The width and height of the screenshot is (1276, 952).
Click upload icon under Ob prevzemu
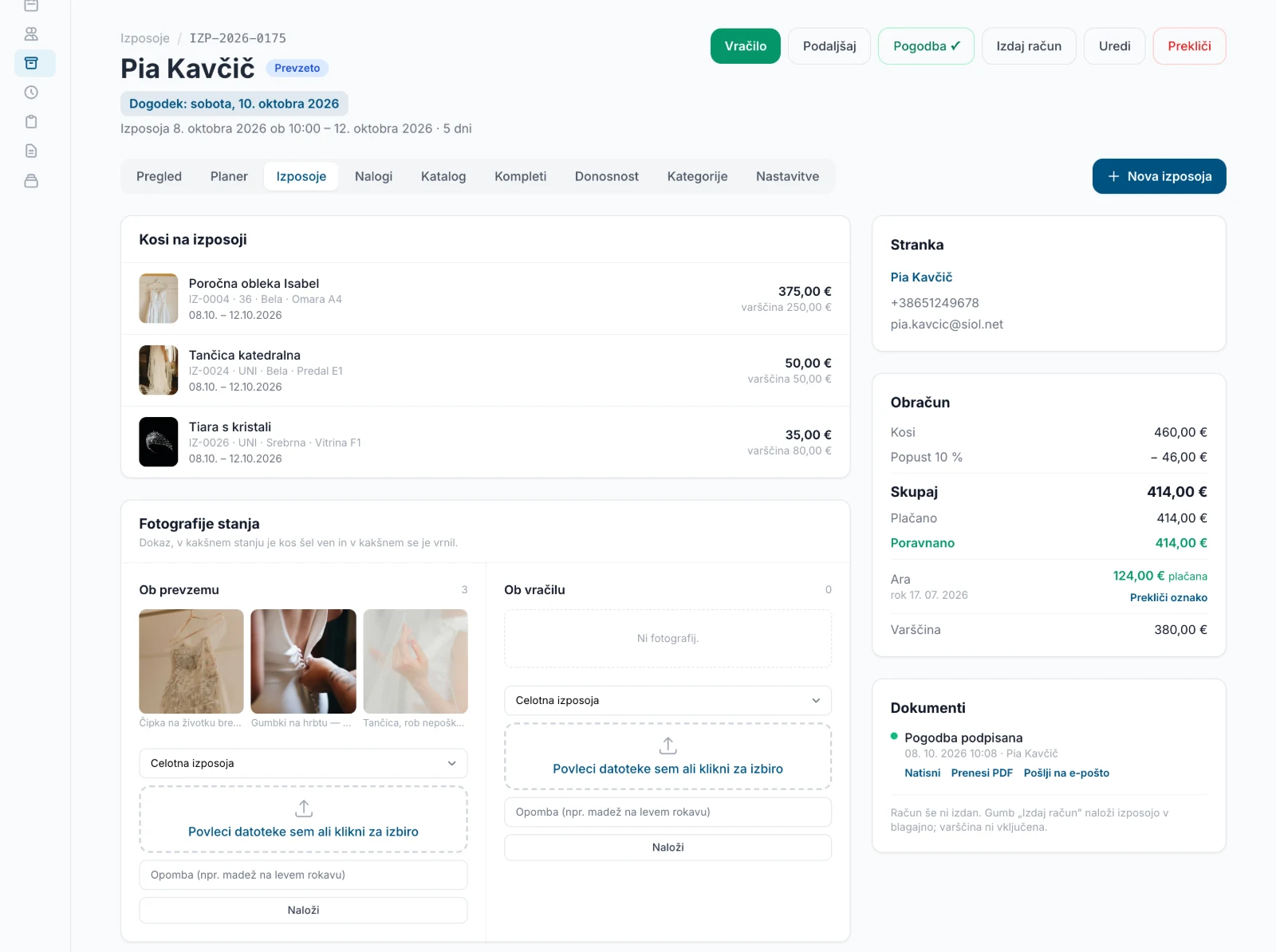coord(304,808)
